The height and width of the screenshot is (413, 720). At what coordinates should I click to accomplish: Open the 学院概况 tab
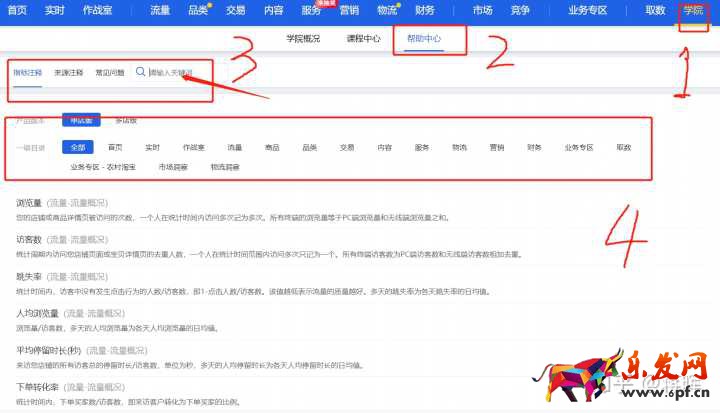coord(303,39)
